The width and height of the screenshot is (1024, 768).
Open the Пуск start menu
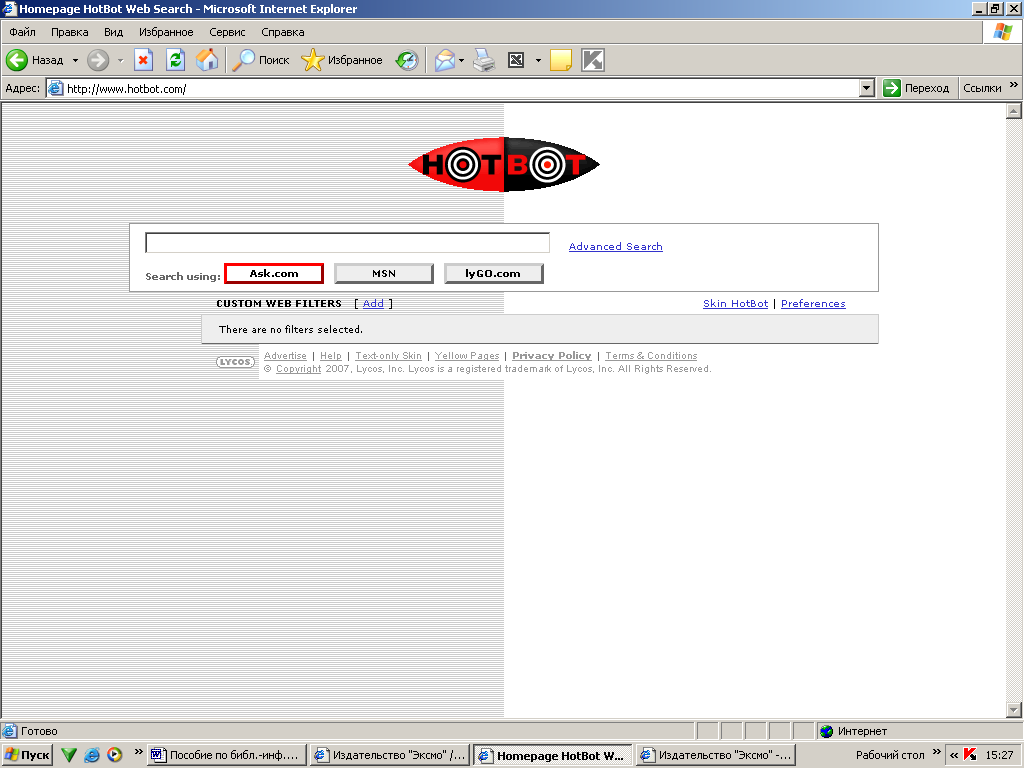27,755
